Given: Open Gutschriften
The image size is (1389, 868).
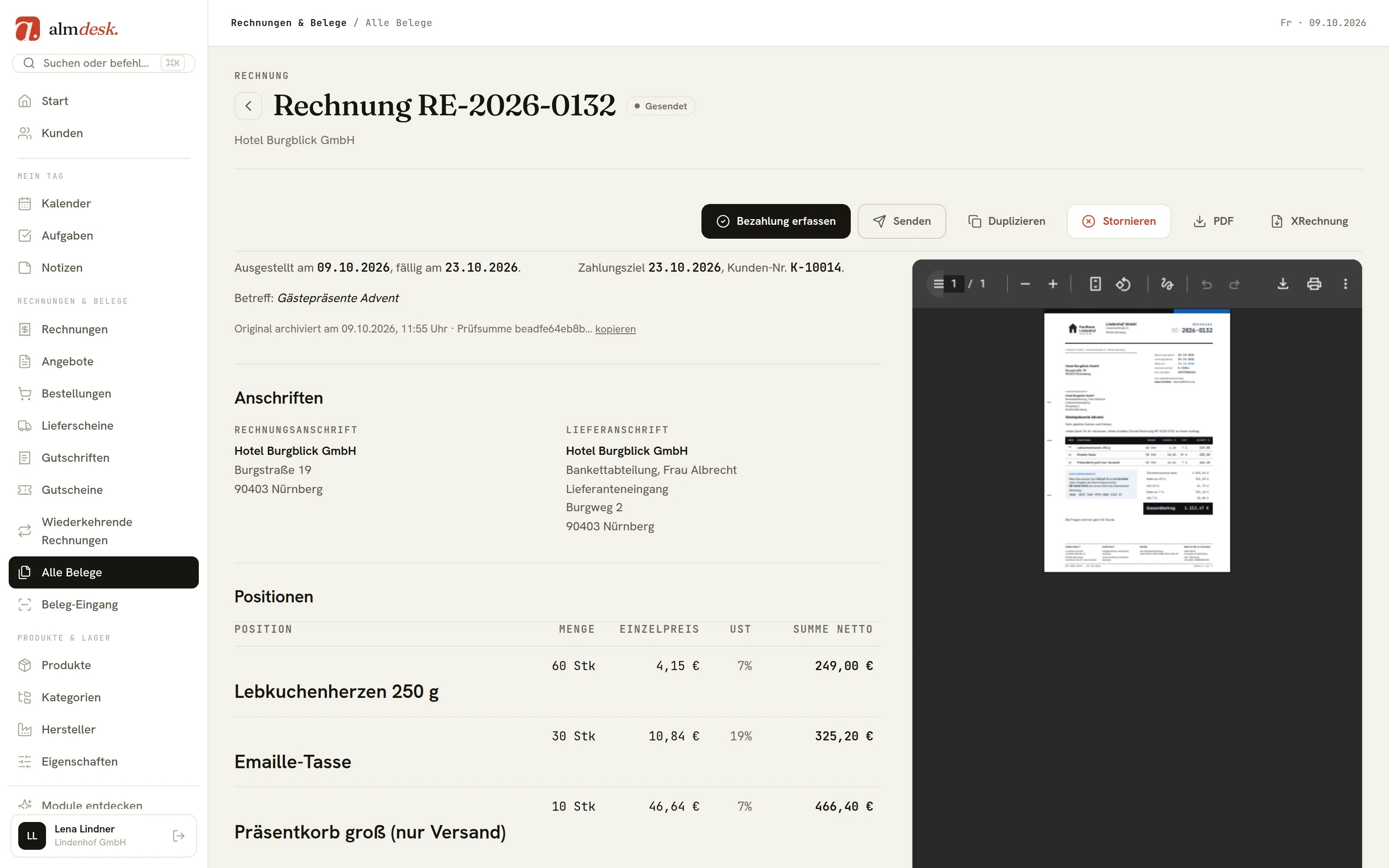Looking at the screenshot, I should (103, 457).
